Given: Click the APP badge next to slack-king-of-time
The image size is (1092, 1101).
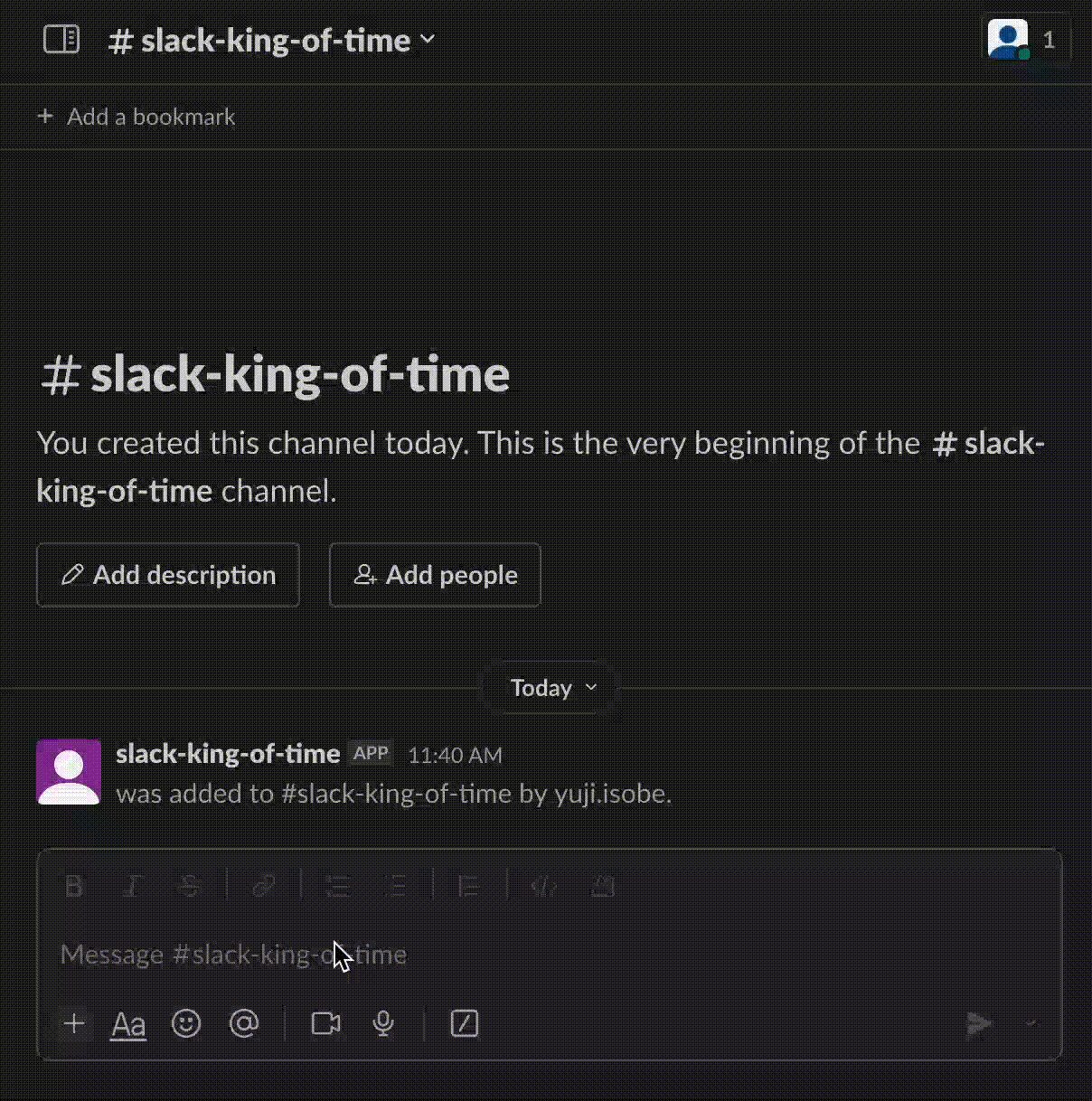Looking at the screenshot, I should tap(371, 753).
